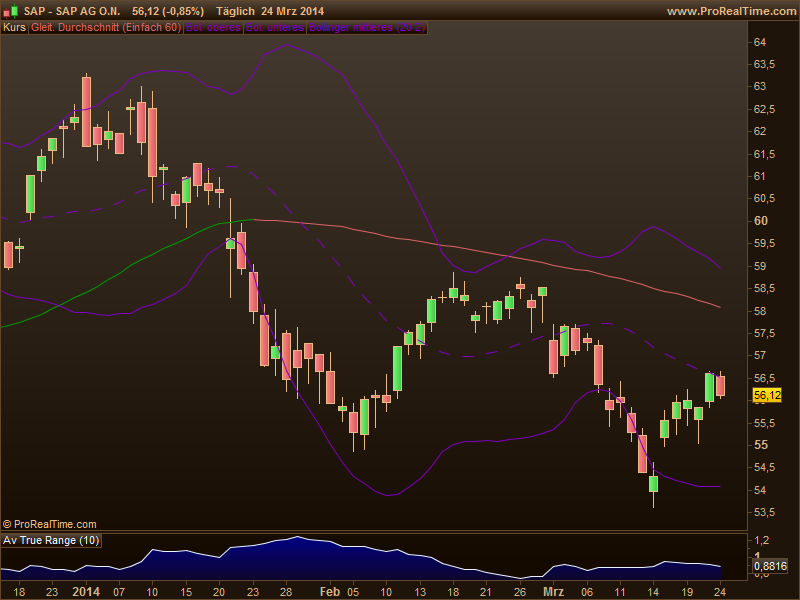Click the 62 price axis label
The width and height of the screenshot is (800, 600).
pos(760,131)
